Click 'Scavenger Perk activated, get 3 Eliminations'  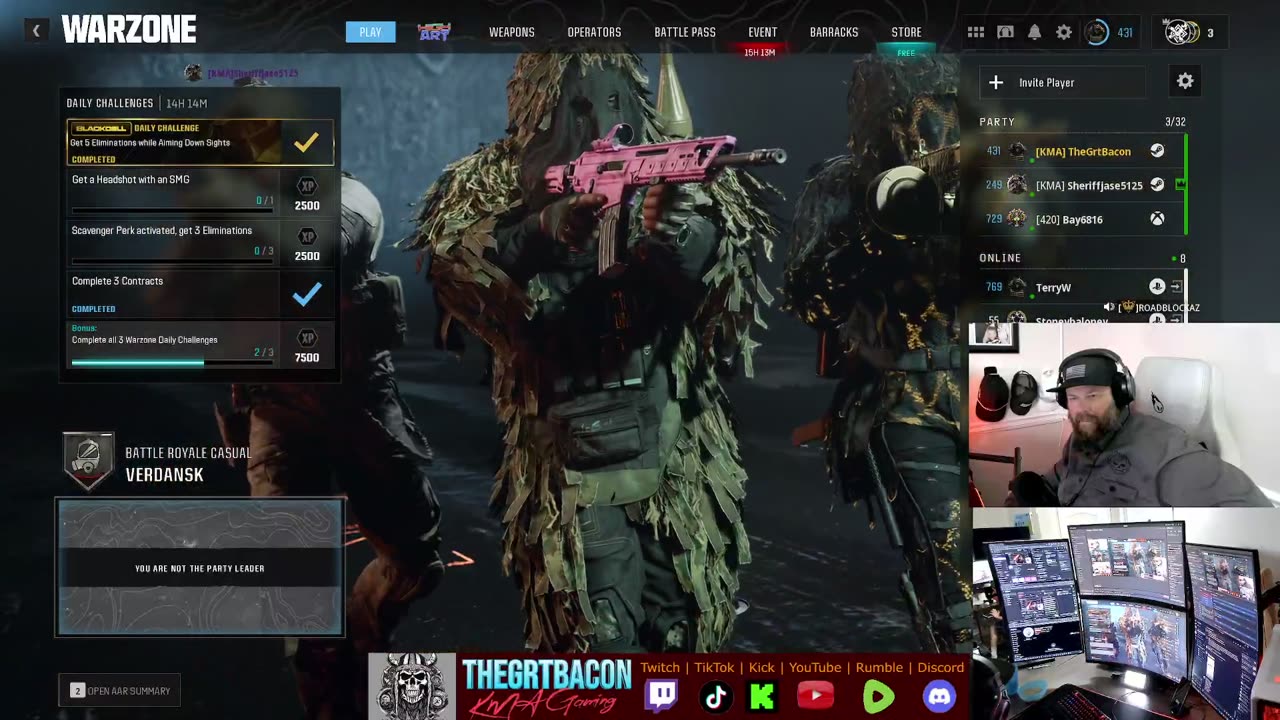pyautogui.click(x=200, y=244)
